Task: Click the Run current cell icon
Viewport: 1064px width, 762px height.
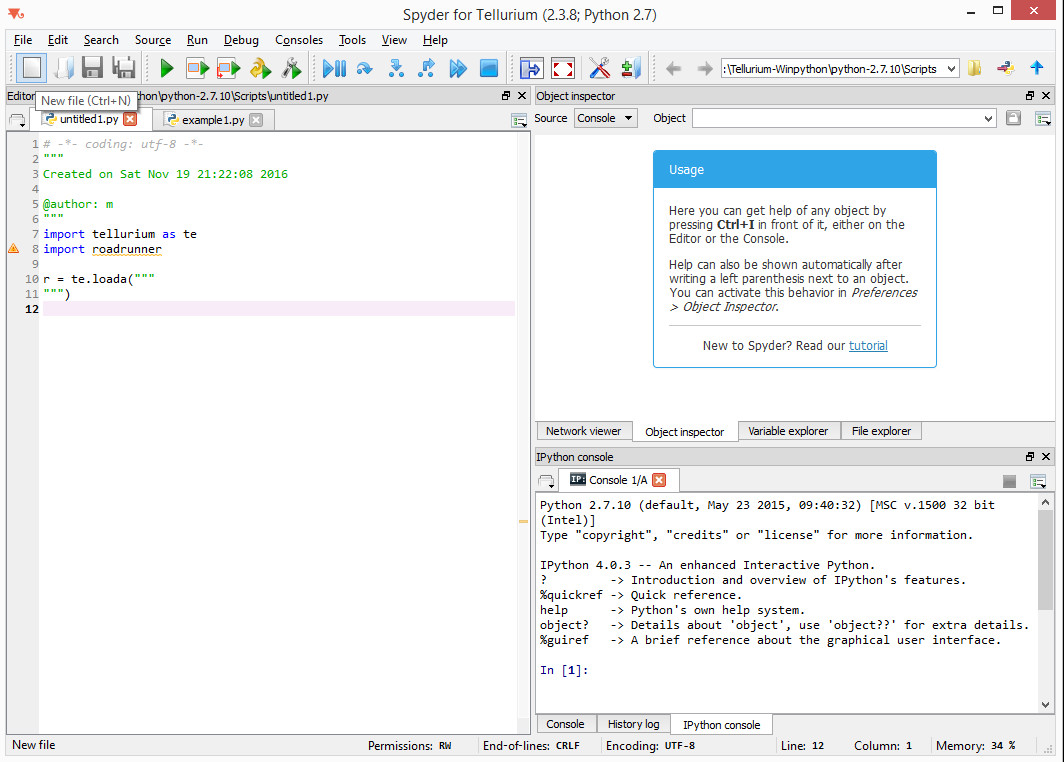Action: pos(197,69)
